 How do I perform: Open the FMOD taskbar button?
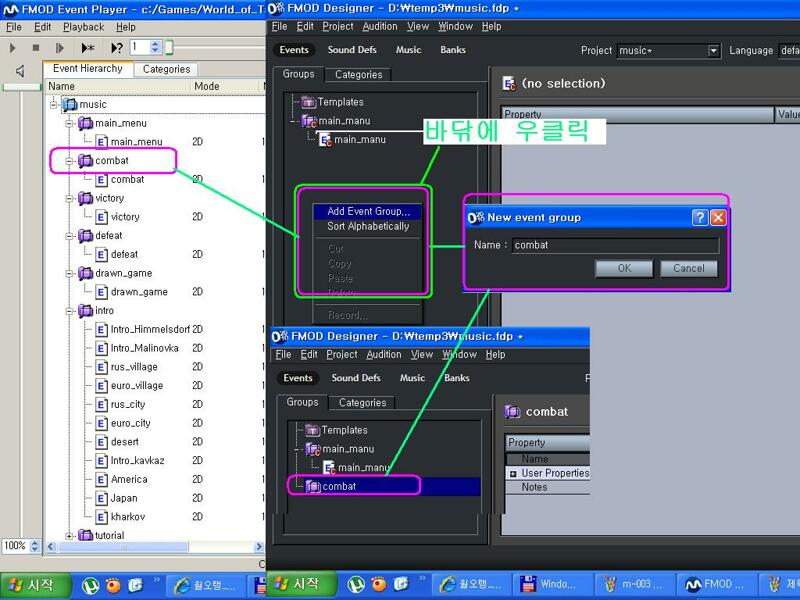[714, 584]
